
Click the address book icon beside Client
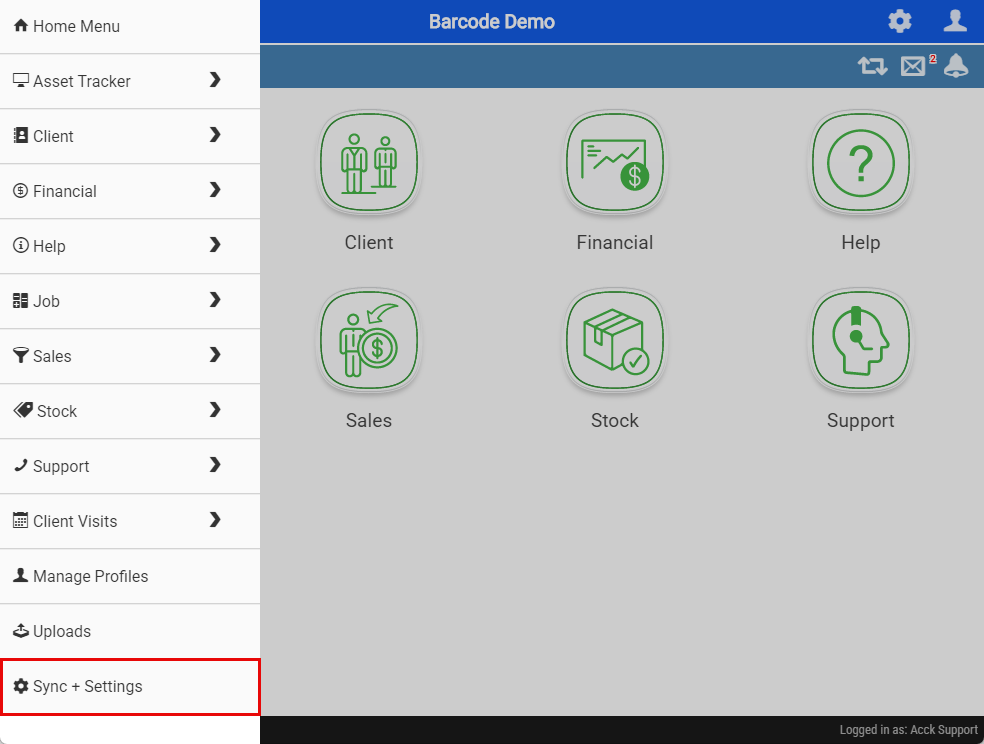[21, 136]
